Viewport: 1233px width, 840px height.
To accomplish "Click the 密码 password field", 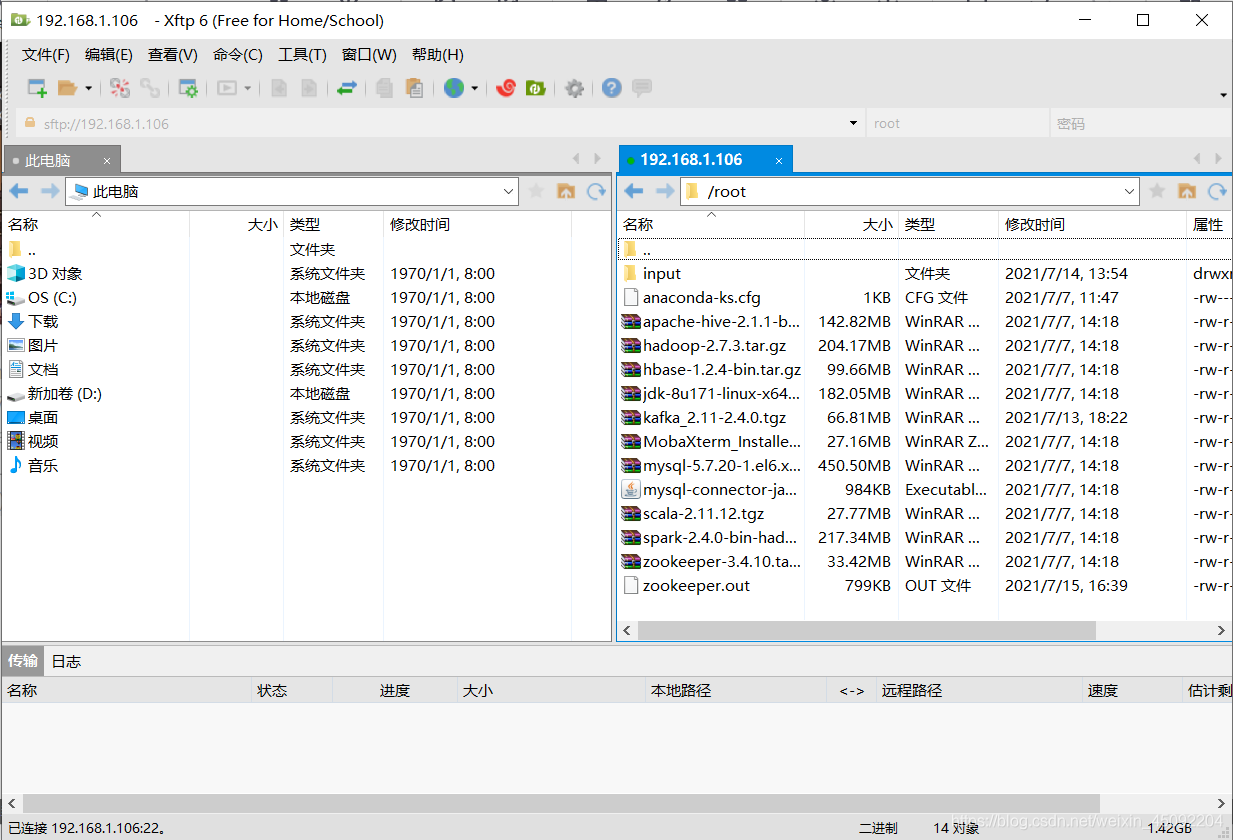I will point(1140,124).
